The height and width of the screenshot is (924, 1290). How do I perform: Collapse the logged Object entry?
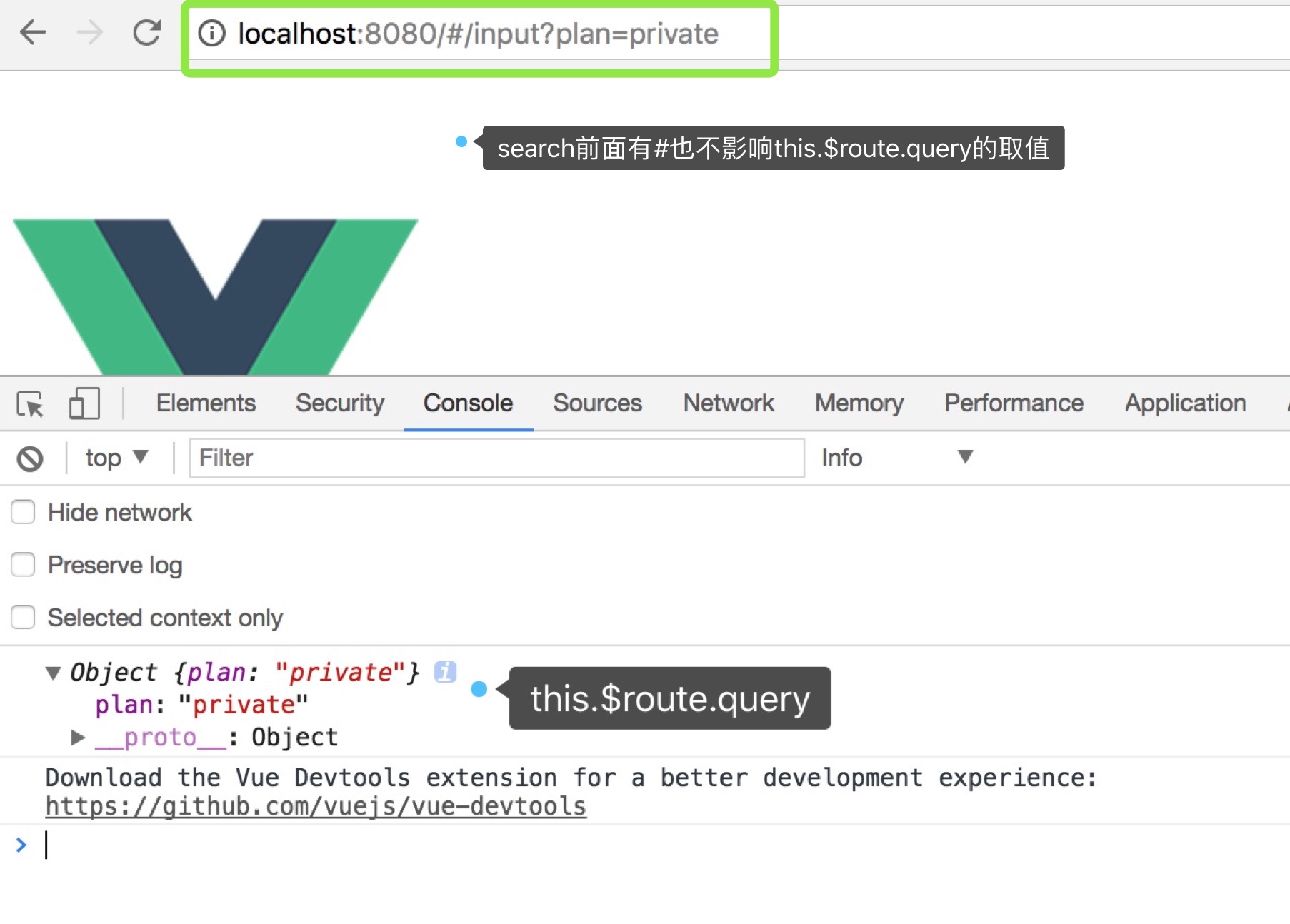pos(53,673)
